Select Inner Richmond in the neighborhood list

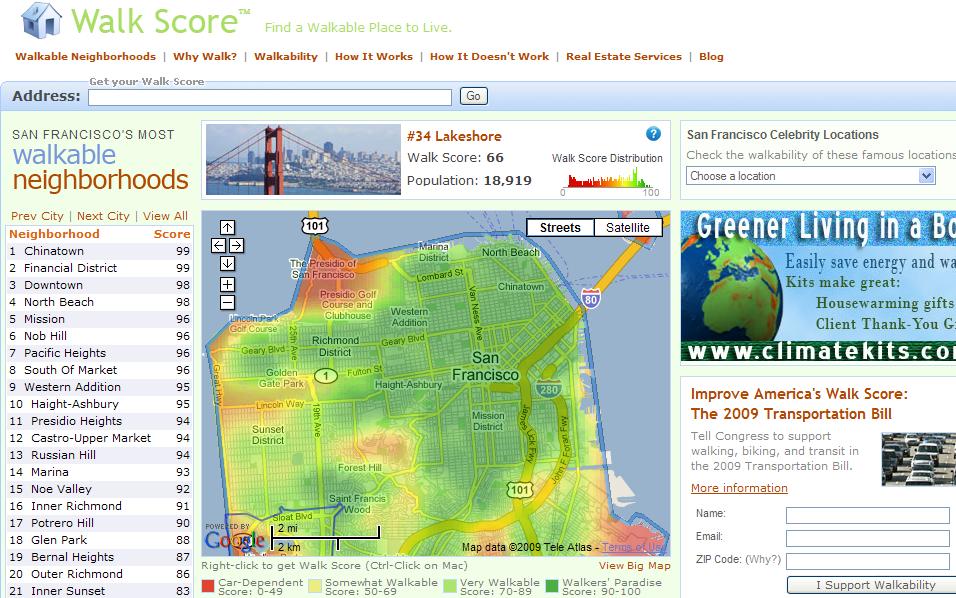click(99, 507)
